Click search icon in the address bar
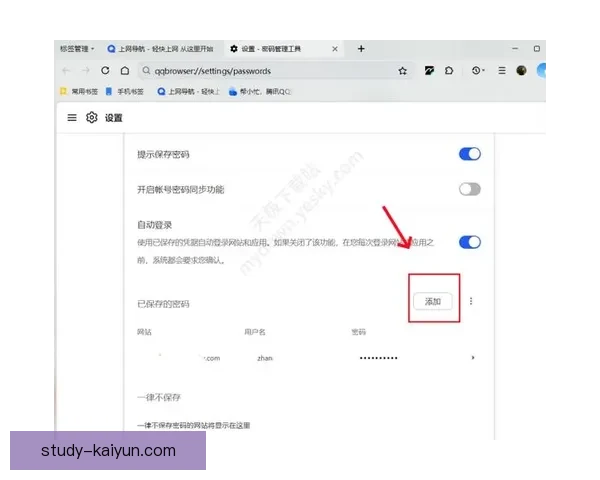The image size is (600, 480). point(146,71)
